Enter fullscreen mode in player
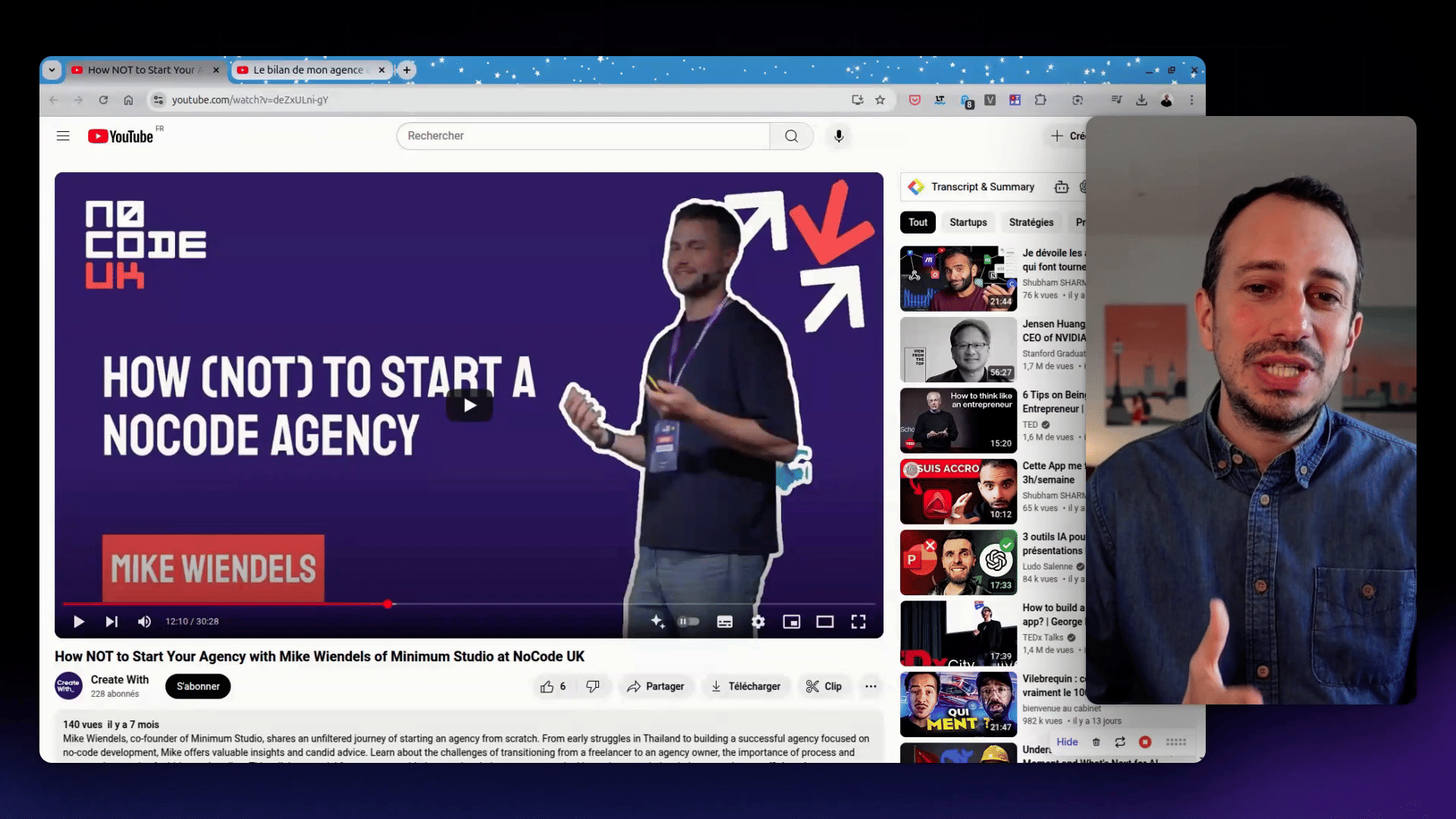The width and height of the screenshot is (1456, 819). (x=858, y=622)
